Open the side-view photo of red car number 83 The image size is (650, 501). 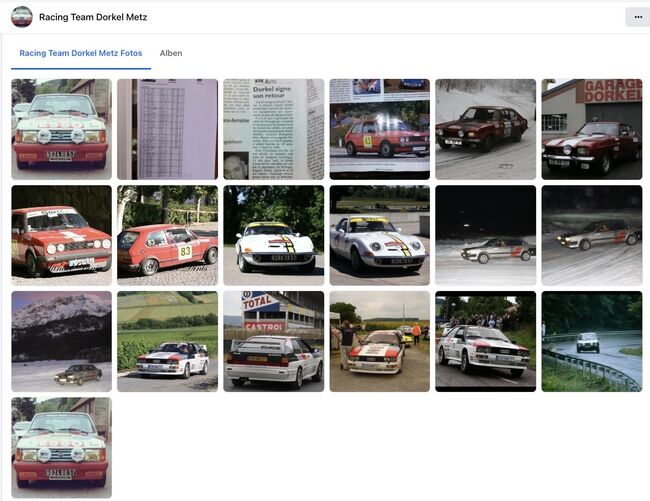pos(167,235)
